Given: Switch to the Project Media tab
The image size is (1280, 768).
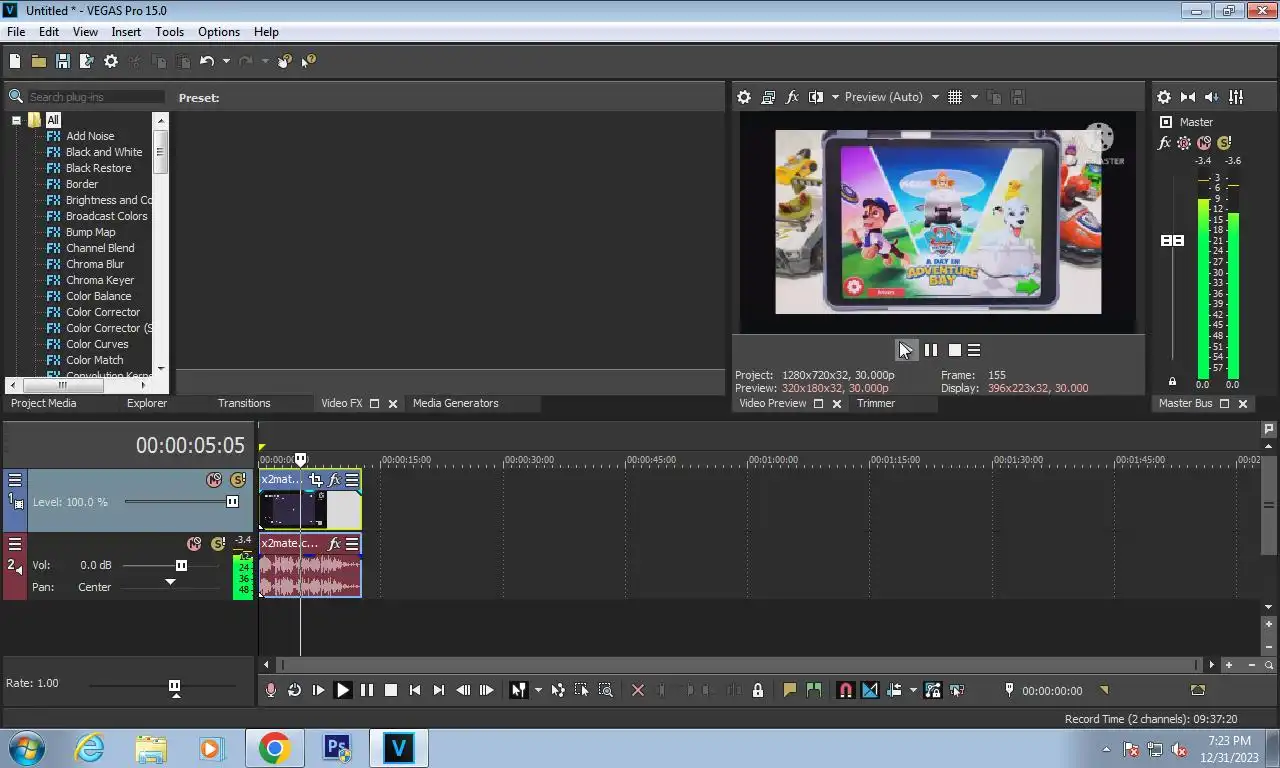Looking at the screenshot, I should click(43, 403).
